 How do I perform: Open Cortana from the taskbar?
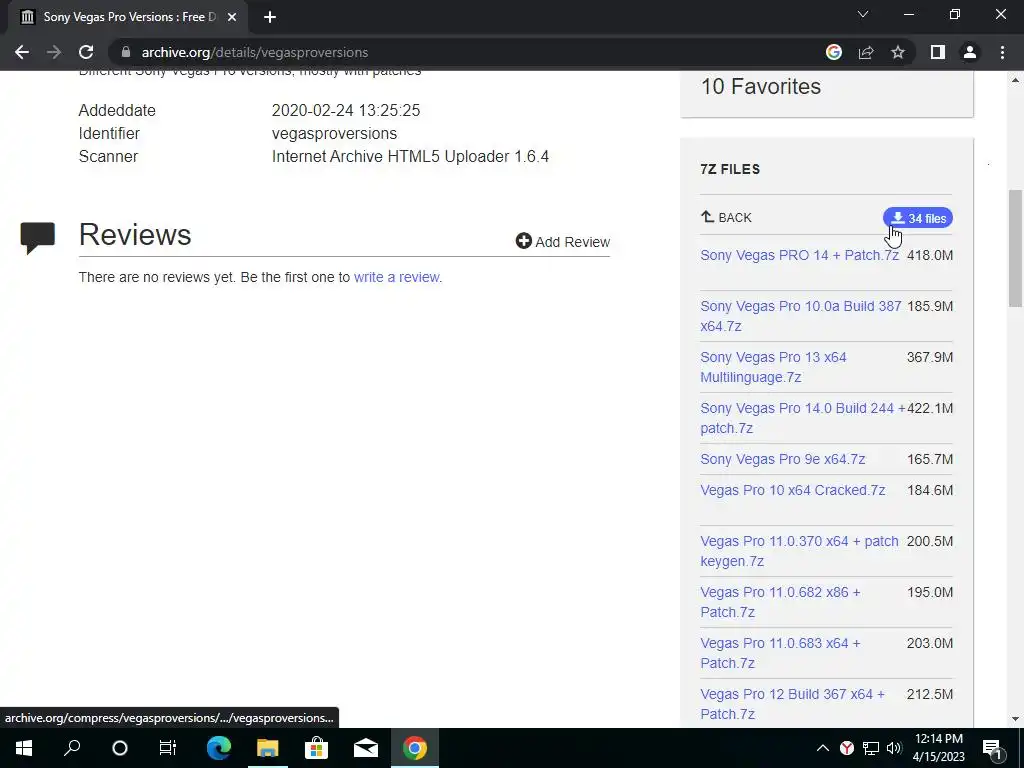pyautogui.click(x=120, y=748)
